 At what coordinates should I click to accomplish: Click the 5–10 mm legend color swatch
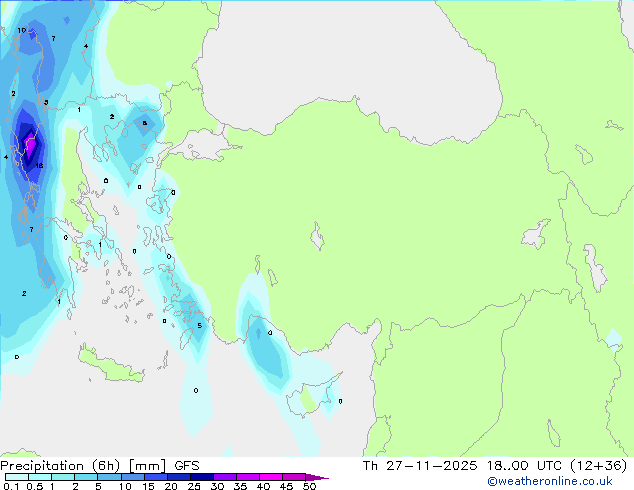coord(109,477)
